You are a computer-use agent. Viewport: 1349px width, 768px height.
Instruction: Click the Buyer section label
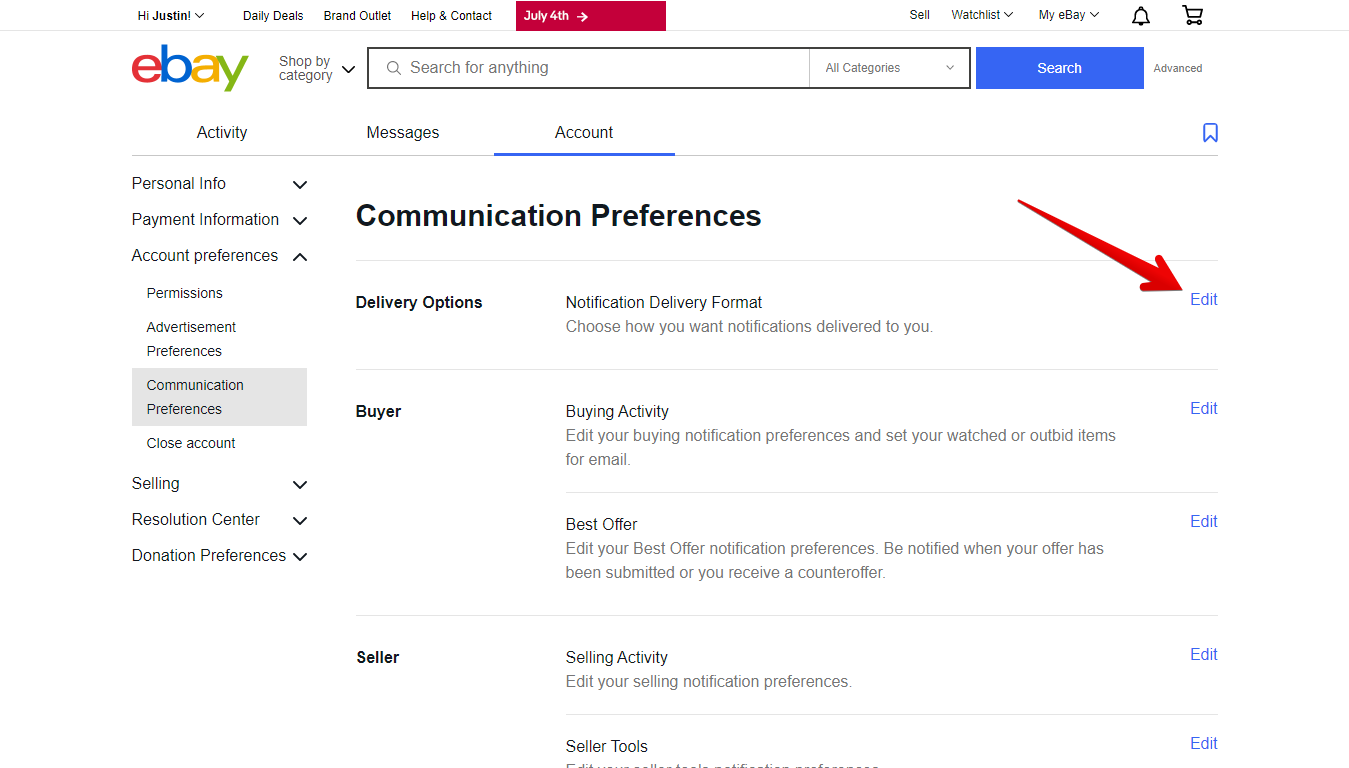click(378, 412)
